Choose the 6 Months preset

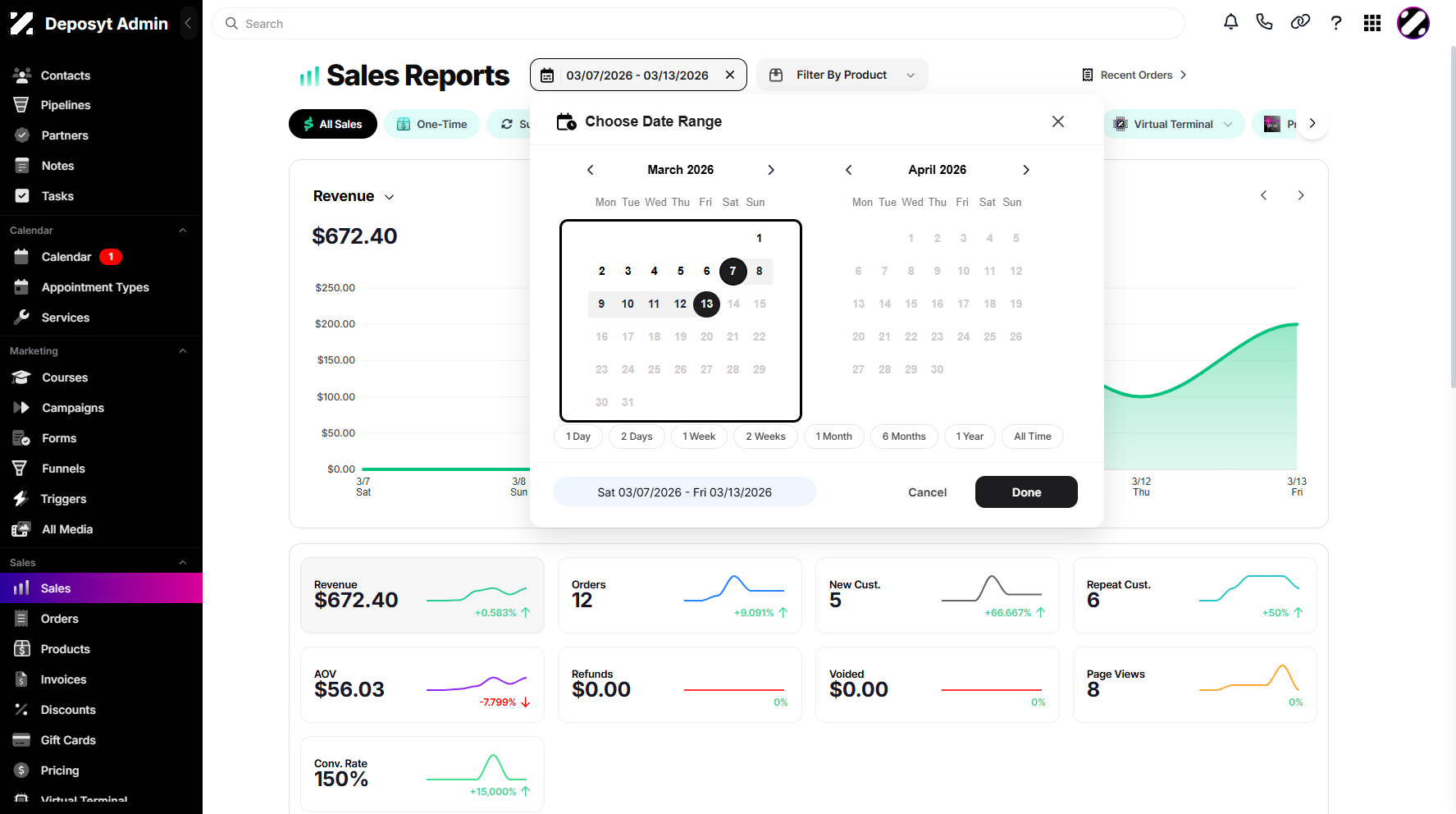click(904, 437)
